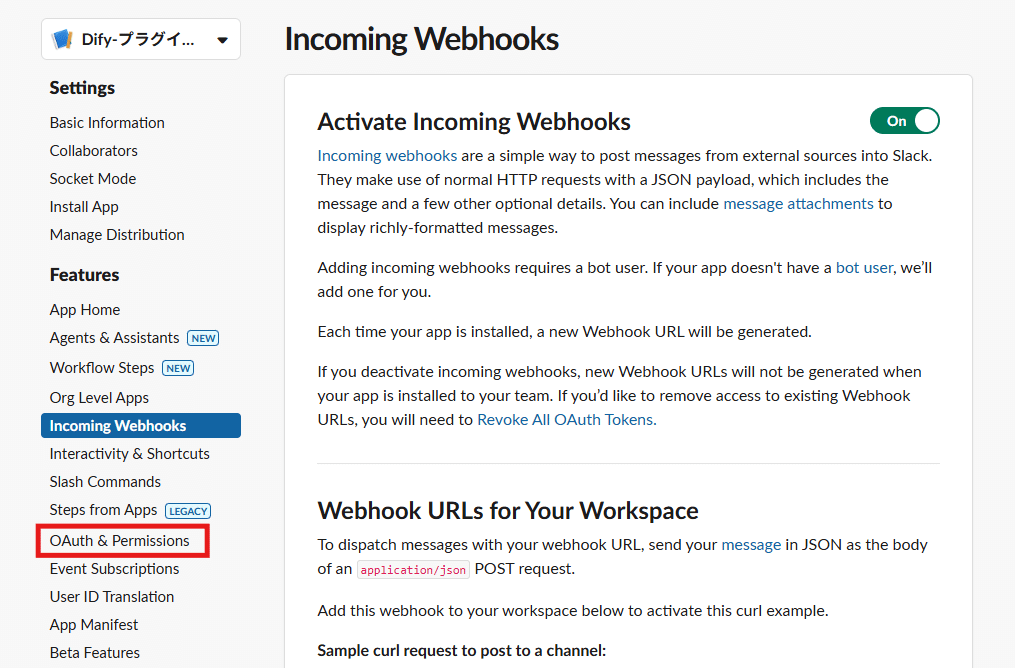
Task: Open Workflow Steps feature
Action: click(x=102, y=368)
